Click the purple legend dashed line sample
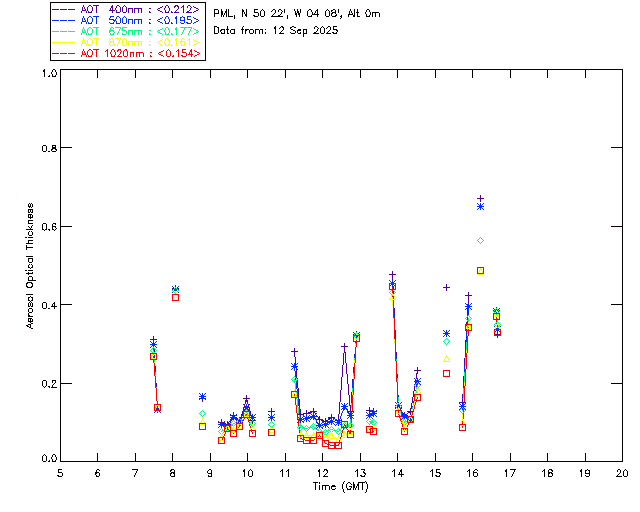 coord(64,9)
